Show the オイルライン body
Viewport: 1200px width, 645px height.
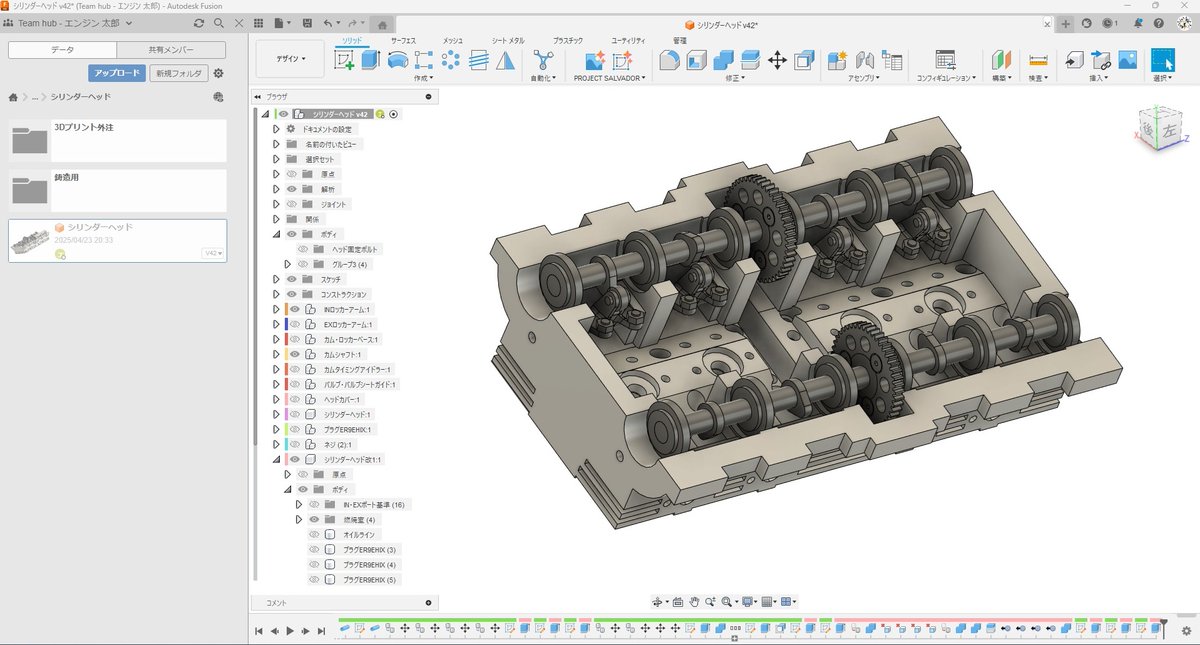click(314, 535)
